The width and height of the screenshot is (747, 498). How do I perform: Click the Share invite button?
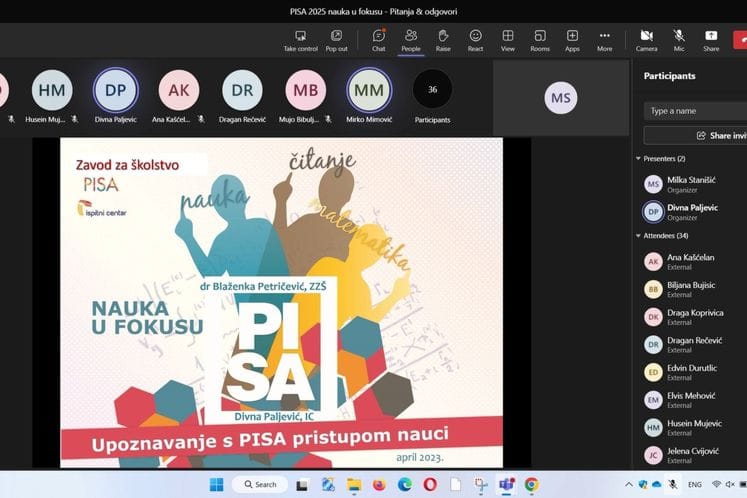(695, 136)
